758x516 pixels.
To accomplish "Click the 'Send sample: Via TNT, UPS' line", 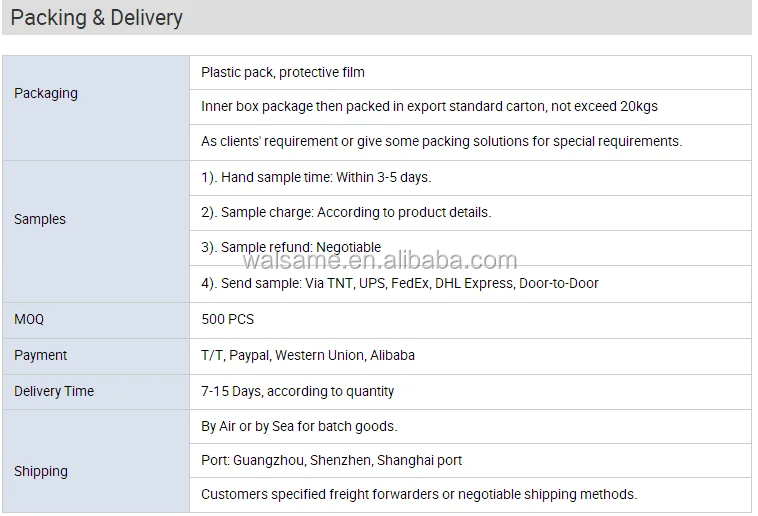I will pos(400,283).
